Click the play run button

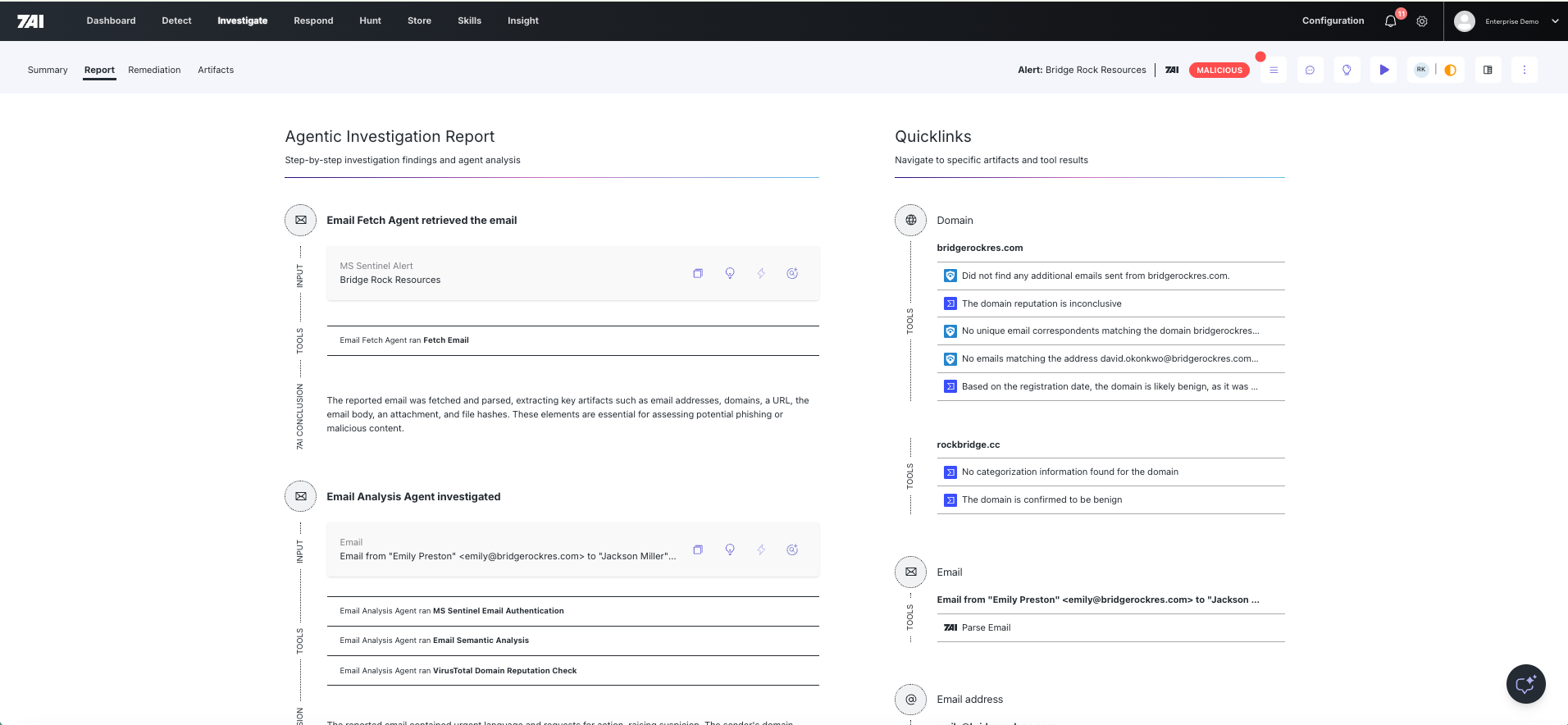point(1383,70)
